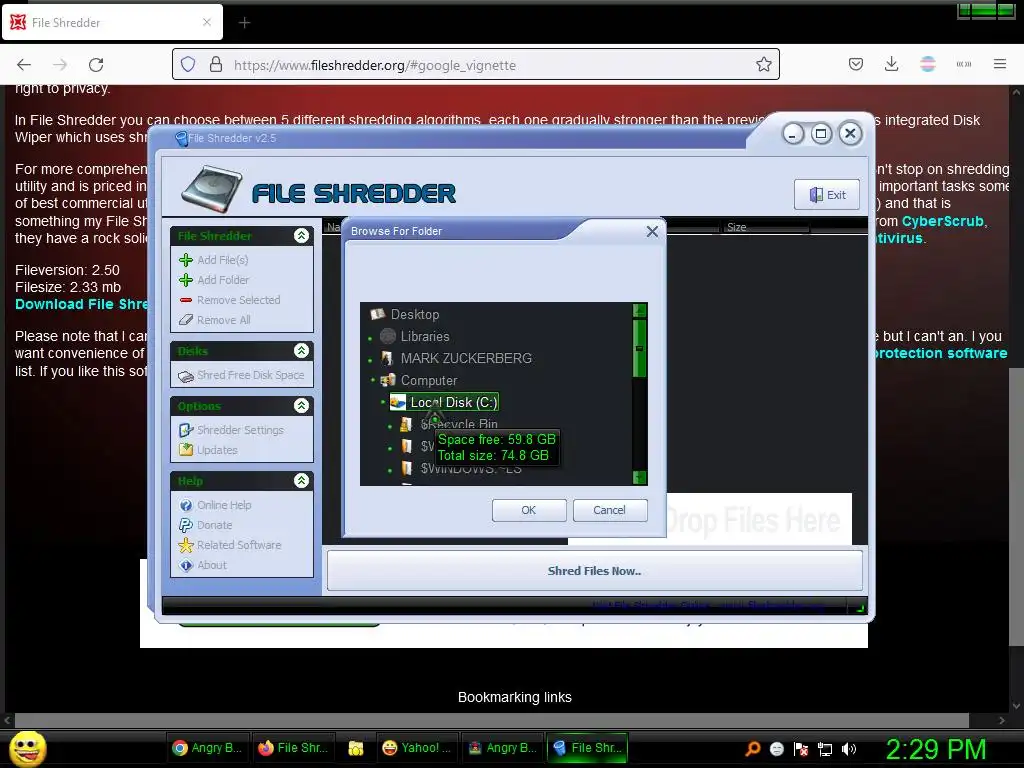Click the URL address bar
1024x768 pixels.
(x=475, y=65)
